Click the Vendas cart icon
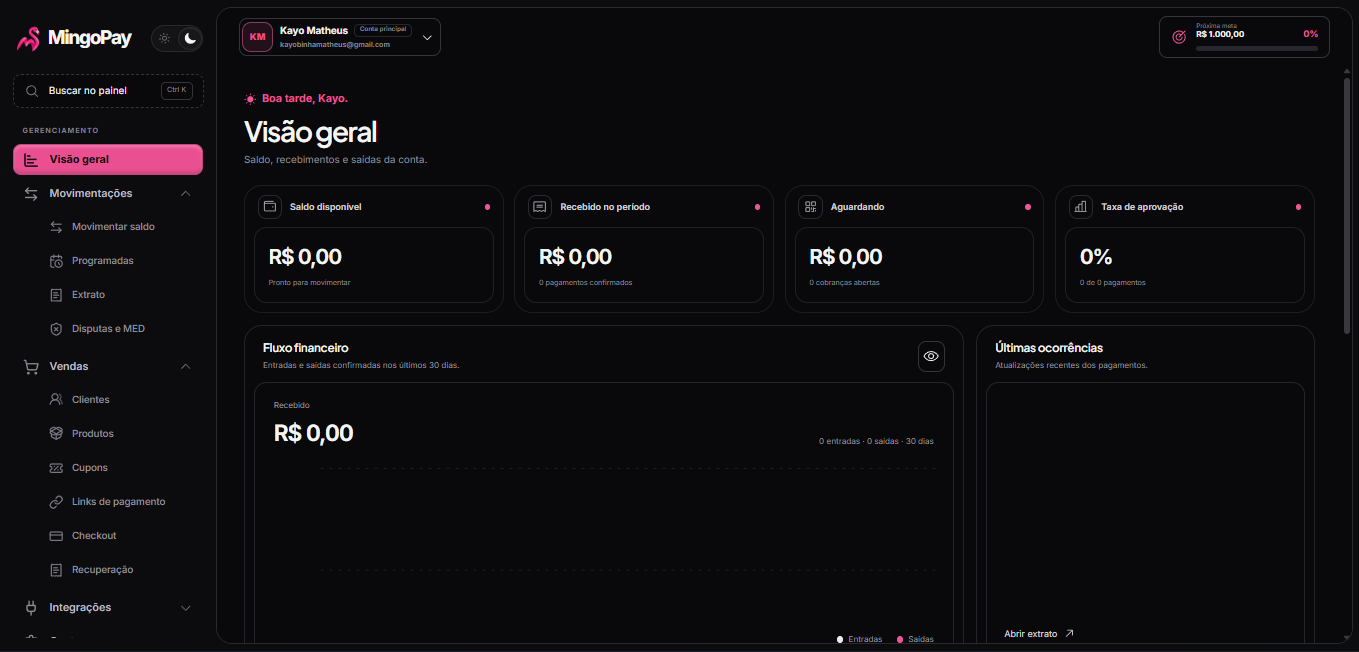Screen dimensions: 1359x652 [x=31, y=366]
